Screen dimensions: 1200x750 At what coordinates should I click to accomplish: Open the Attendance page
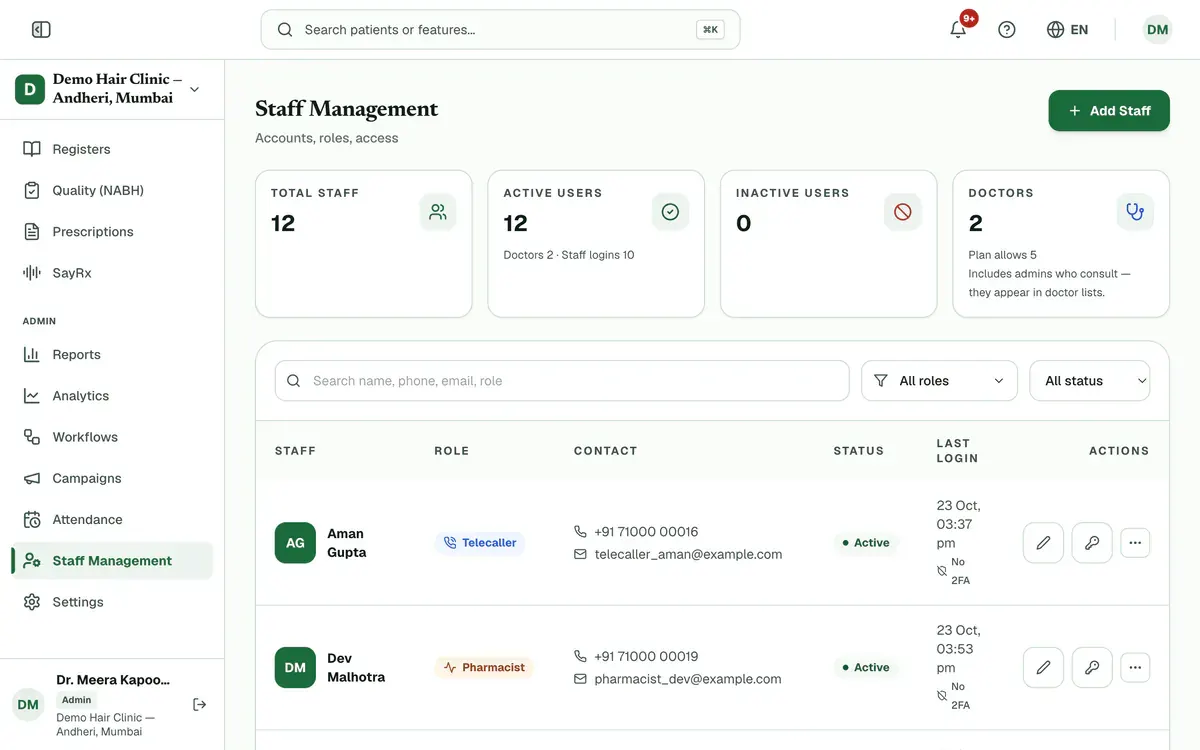tap(112, 519)
